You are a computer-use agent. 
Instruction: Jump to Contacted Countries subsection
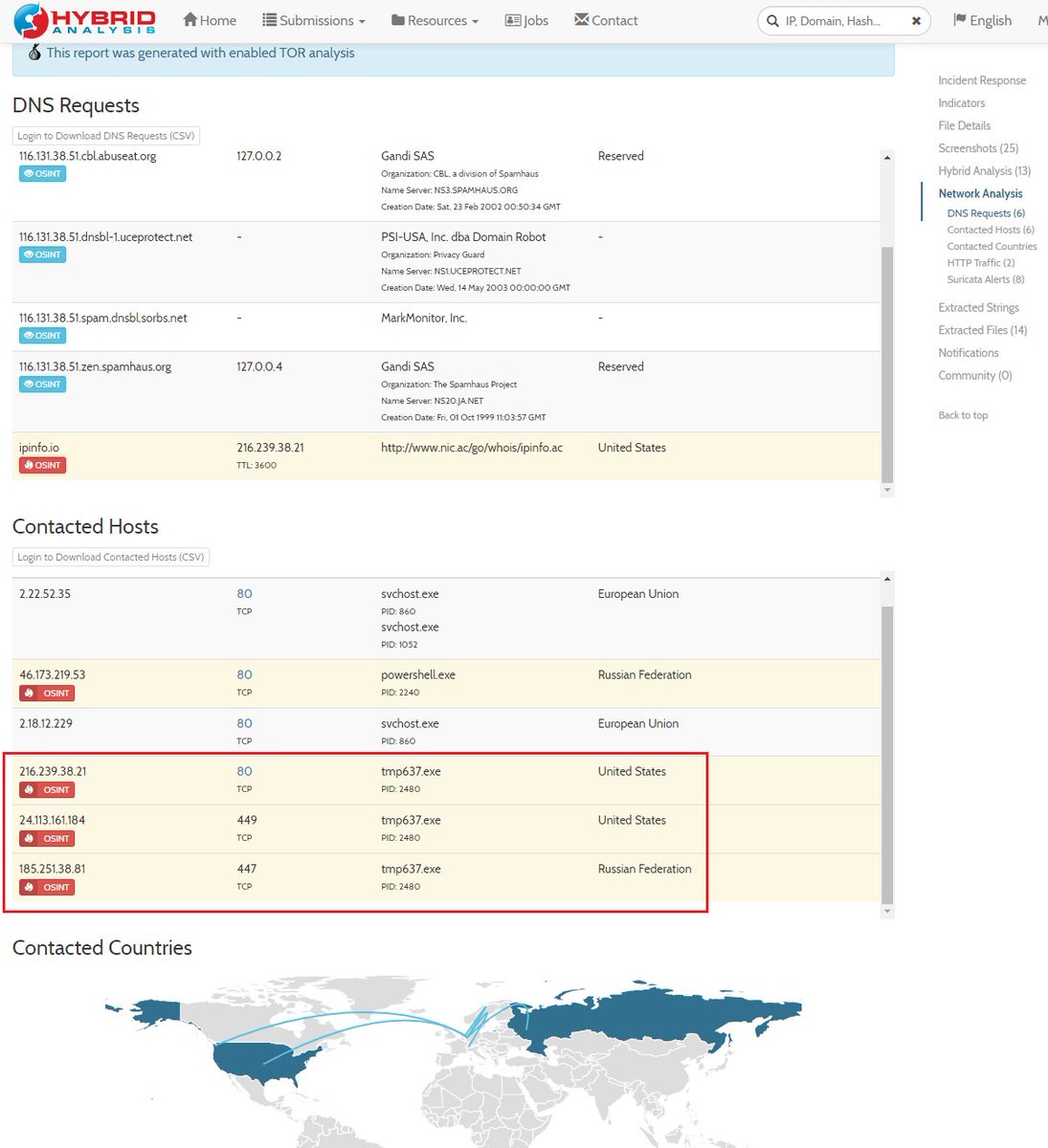coord(992,246)
